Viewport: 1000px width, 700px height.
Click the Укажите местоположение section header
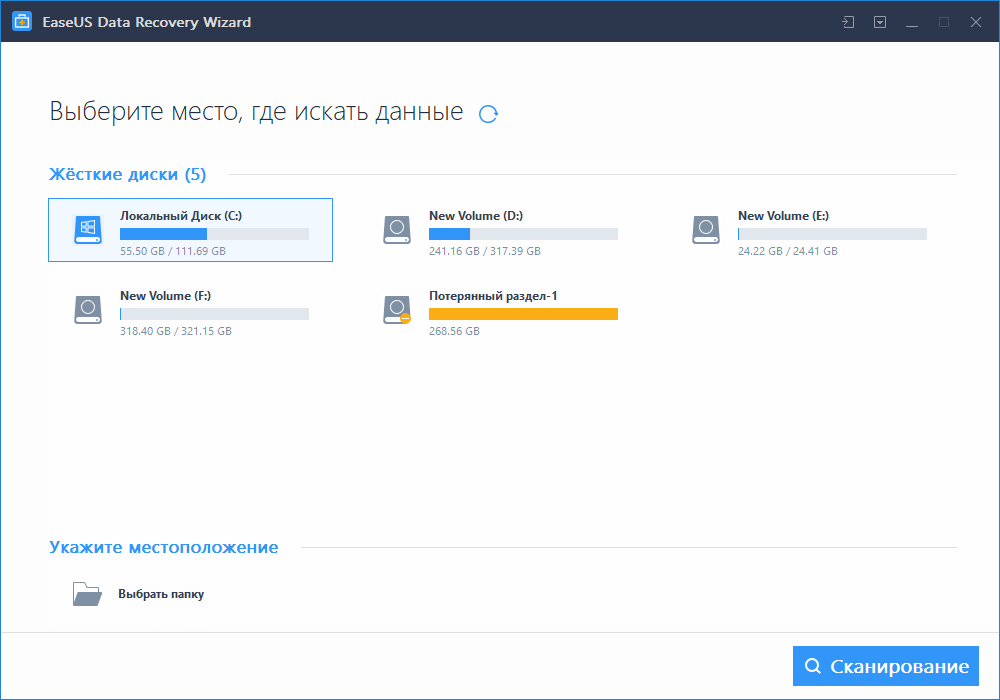coord(164,547)
